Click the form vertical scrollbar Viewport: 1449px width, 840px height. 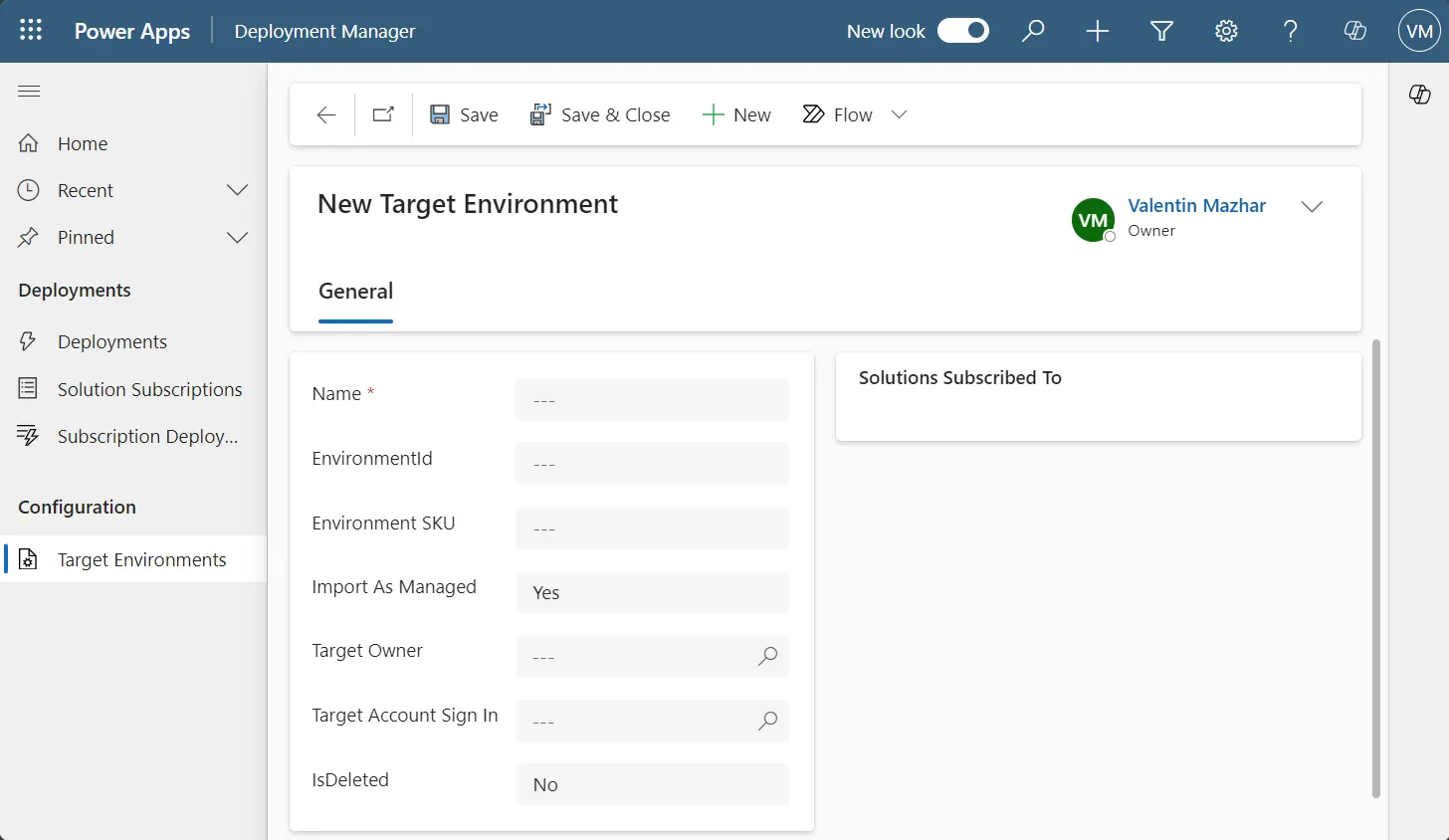[1375, 568]
